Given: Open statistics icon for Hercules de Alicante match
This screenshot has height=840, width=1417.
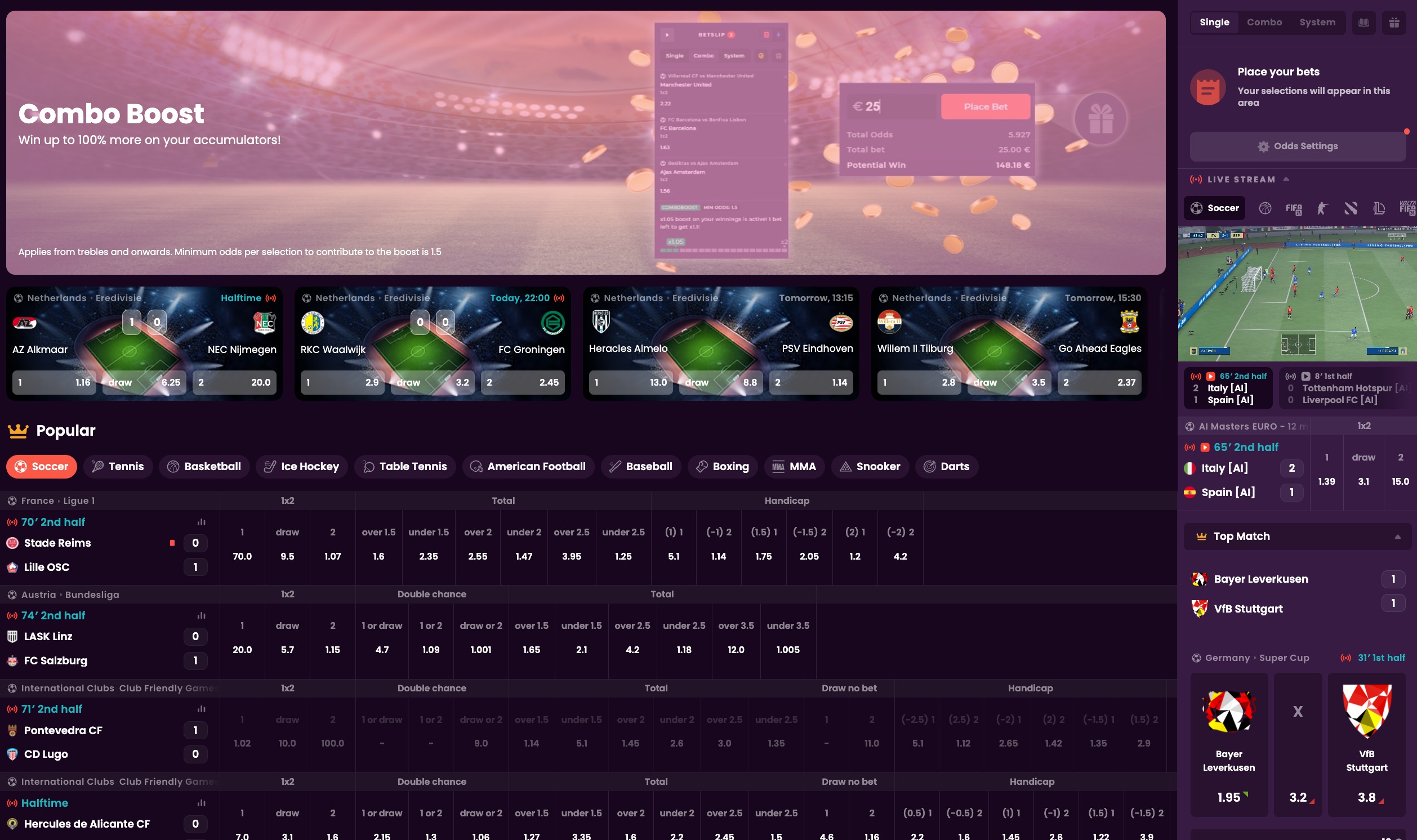Looking at the screenshot, I should click(201, 803).
